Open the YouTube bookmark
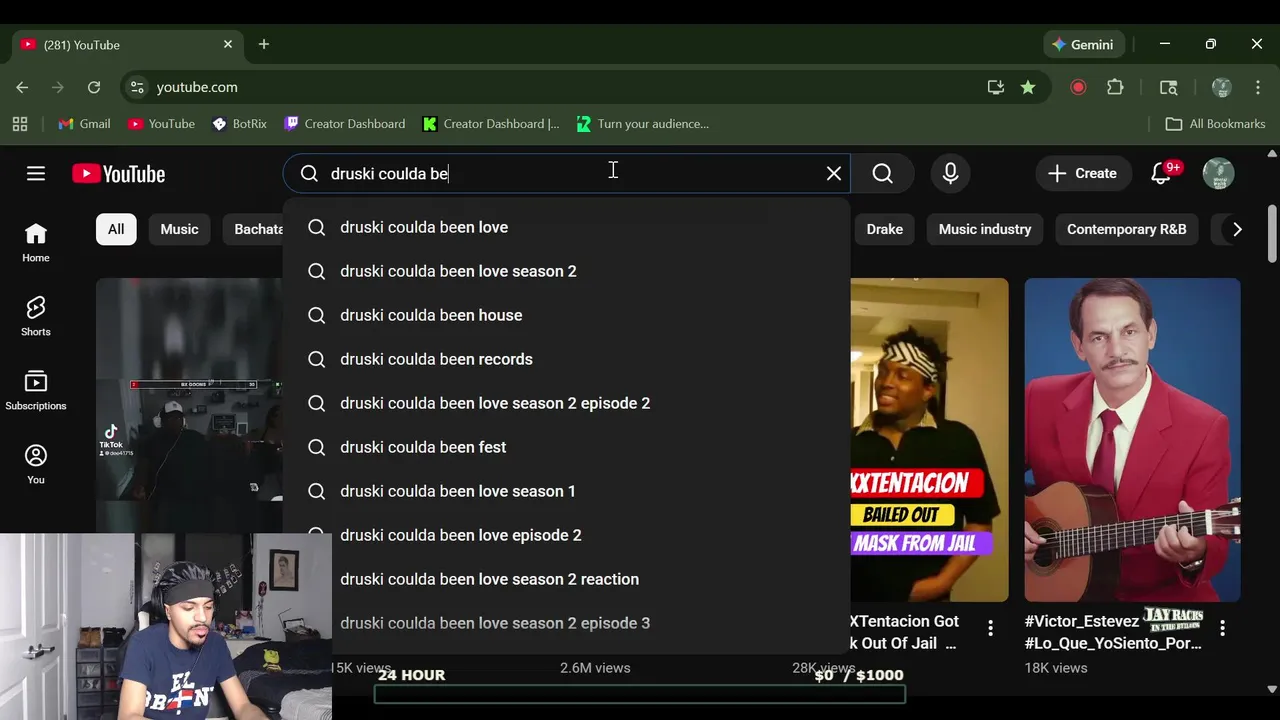This screenshot has width=1280, height=720. click(x=161, y=124)
